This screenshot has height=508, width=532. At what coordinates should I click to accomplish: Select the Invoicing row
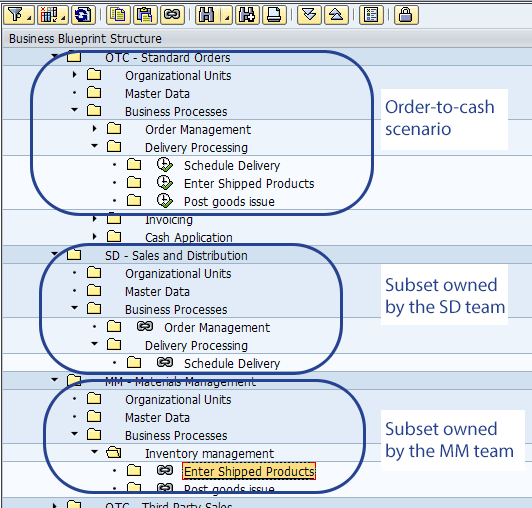click(x=169, y=220)
